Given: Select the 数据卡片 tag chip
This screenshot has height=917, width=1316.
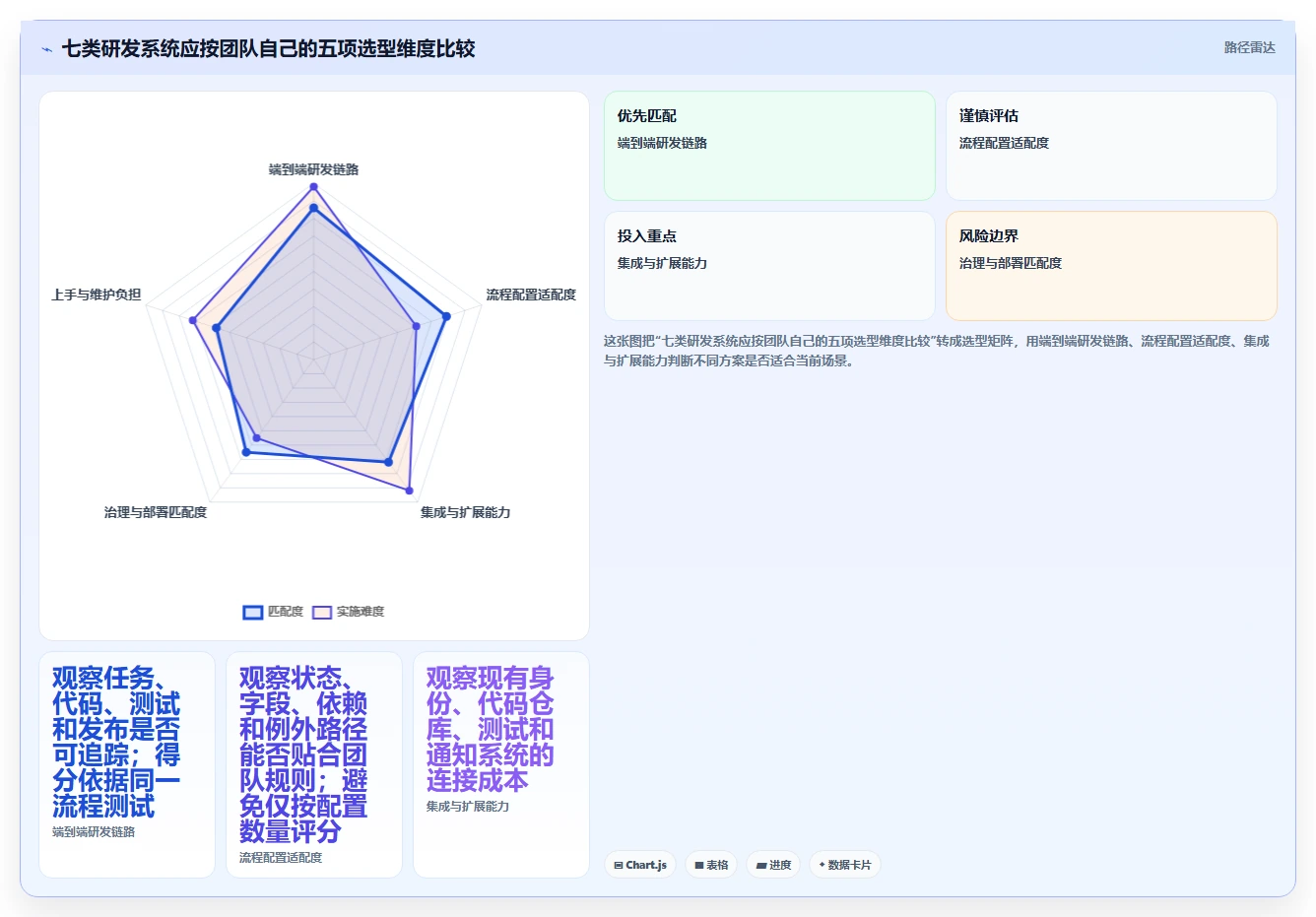Looking at the screenshot, I should point(845,865).
